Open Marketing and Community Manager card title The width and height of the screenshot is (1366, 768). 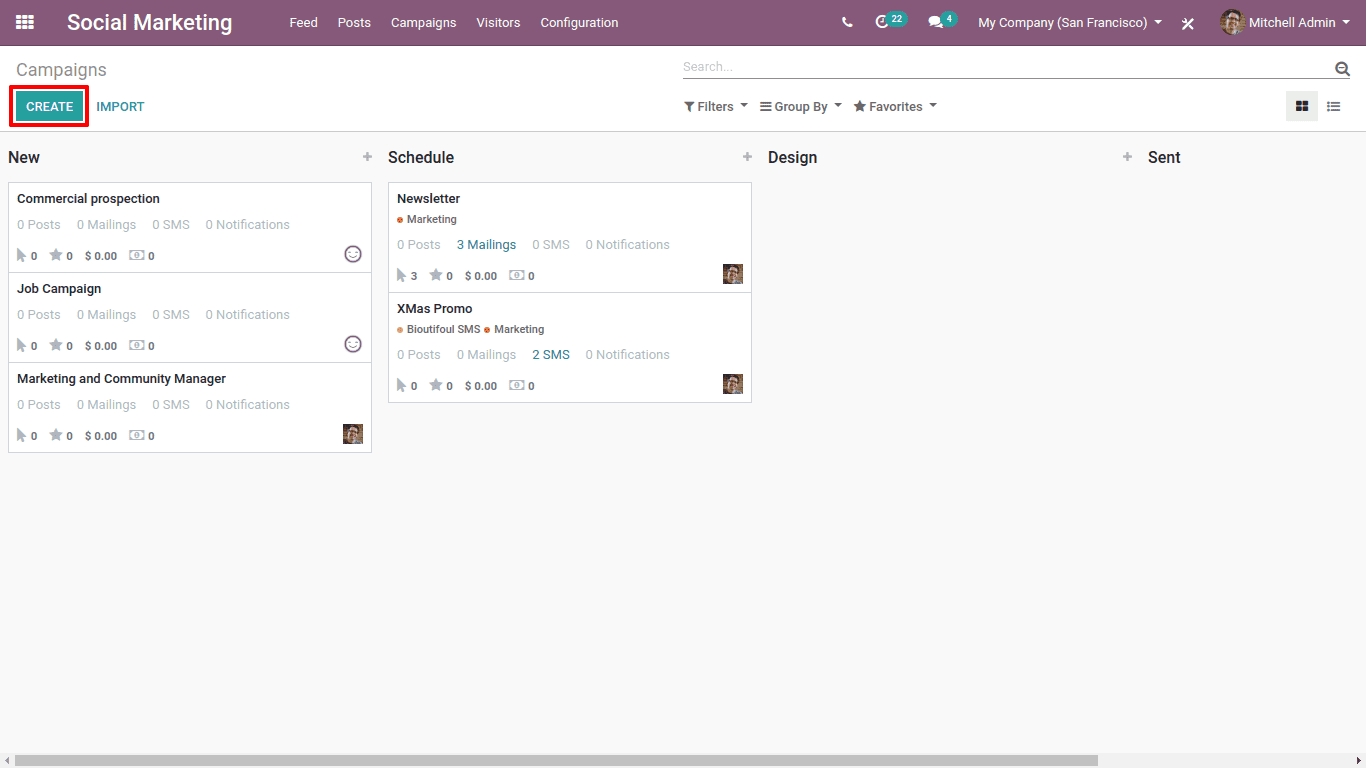click(x=121, y=378)
